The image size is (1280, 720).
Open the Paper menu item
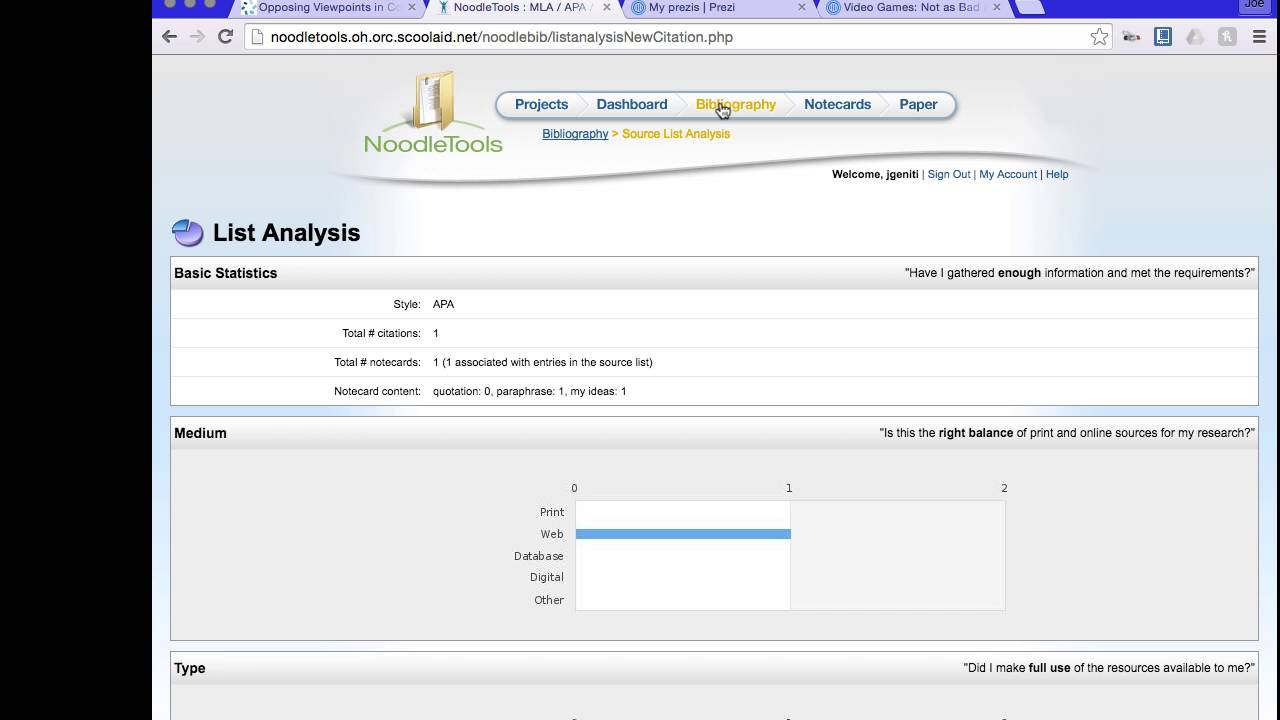pos(918,104)
